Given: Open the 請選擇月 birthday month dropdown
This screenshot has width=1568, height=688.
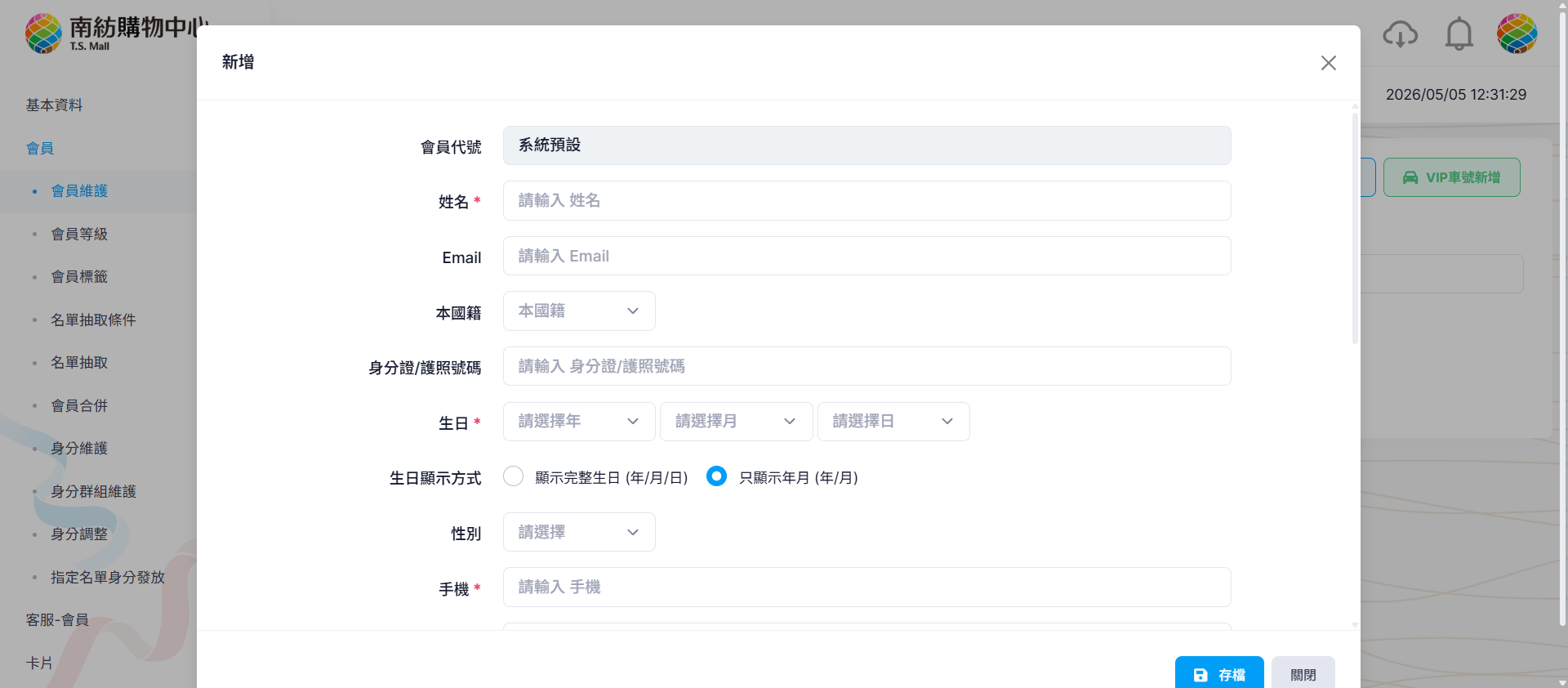Looking at the screenshot, I should (x=736, y=422).
